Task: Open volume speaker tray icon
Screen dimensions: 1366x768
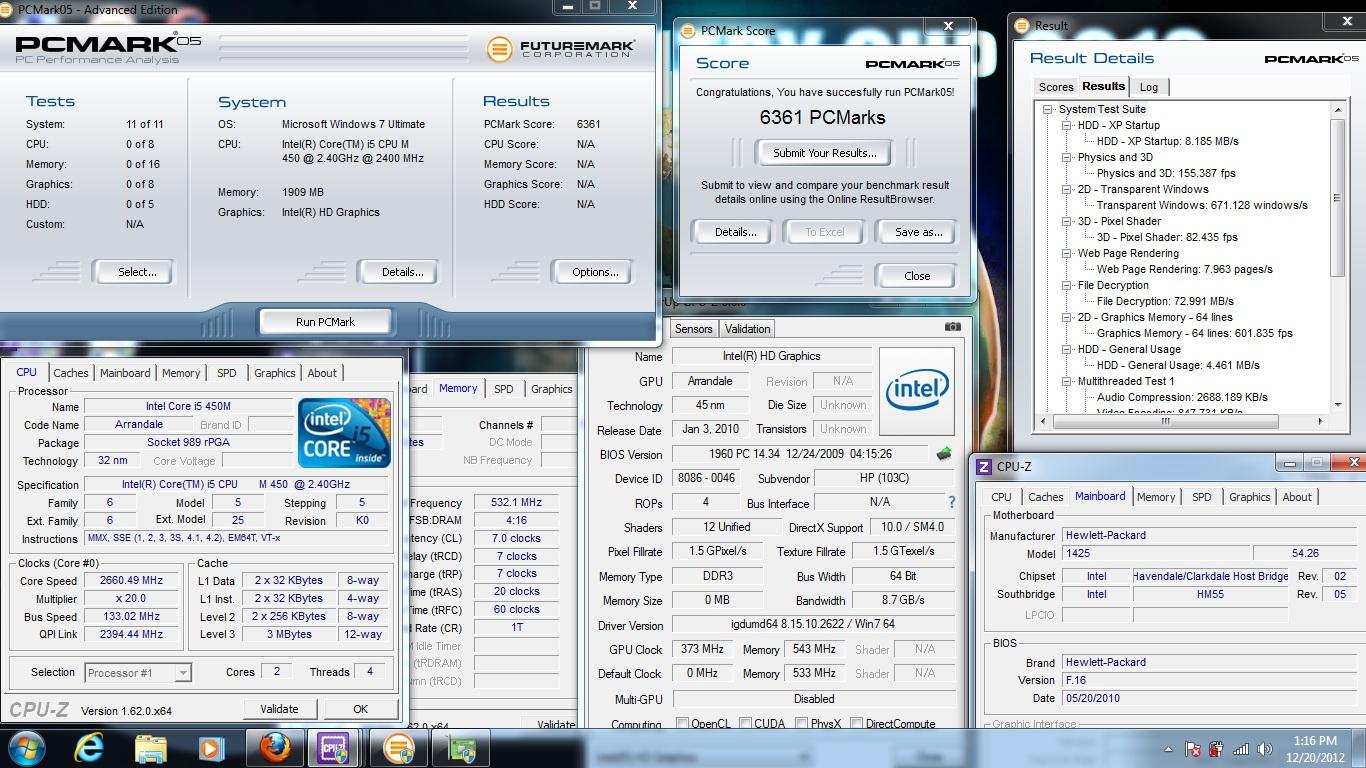Action: tap(1264, 749)
